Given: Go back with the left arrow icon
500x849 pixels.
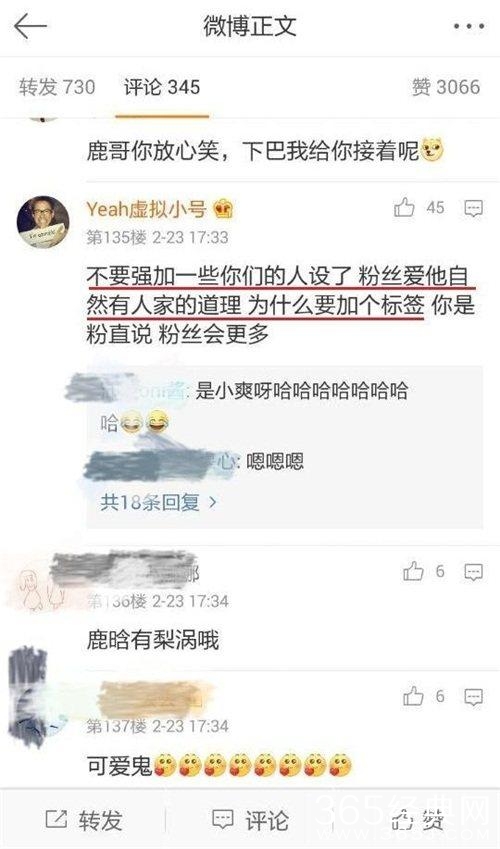Looking at the screenshot, I should click(x=30, y=27).
